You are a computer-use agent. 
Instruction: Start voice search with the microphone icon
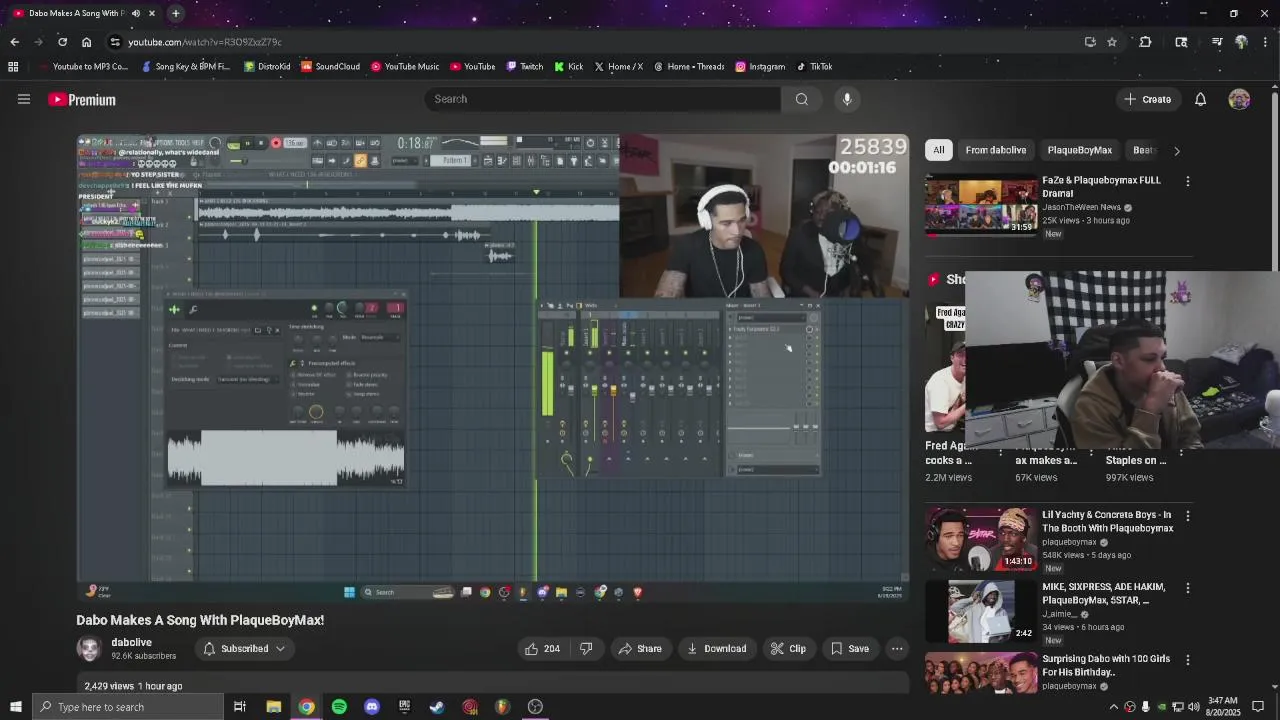click(x=847, y=99)
